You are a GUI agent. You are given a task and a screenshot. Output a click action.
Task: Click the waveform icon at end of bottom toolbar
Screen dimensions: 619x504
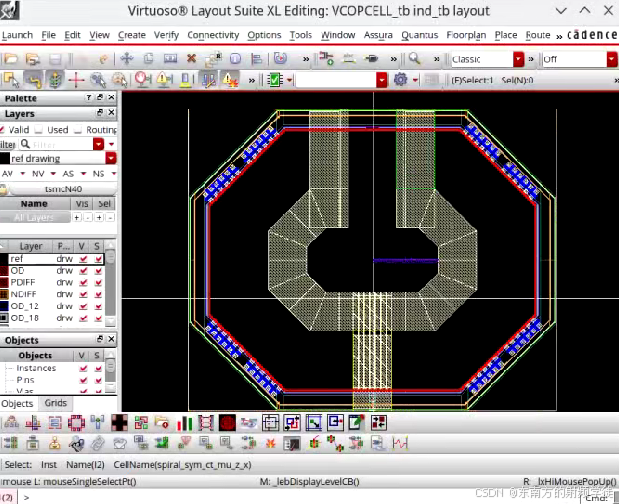[400, 444]
